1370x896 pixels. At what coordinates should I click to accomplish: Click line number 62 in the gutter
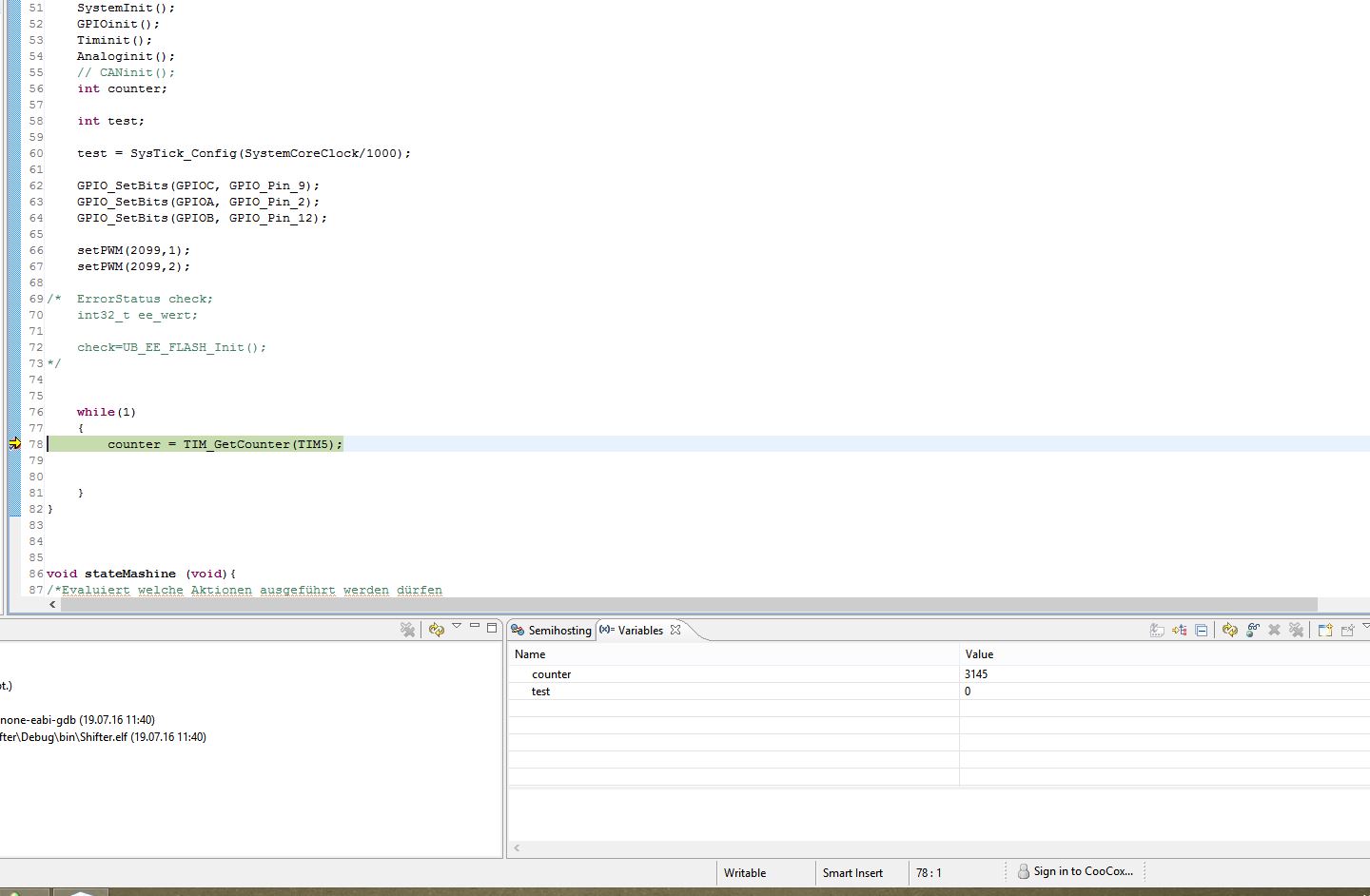point(36,185)
